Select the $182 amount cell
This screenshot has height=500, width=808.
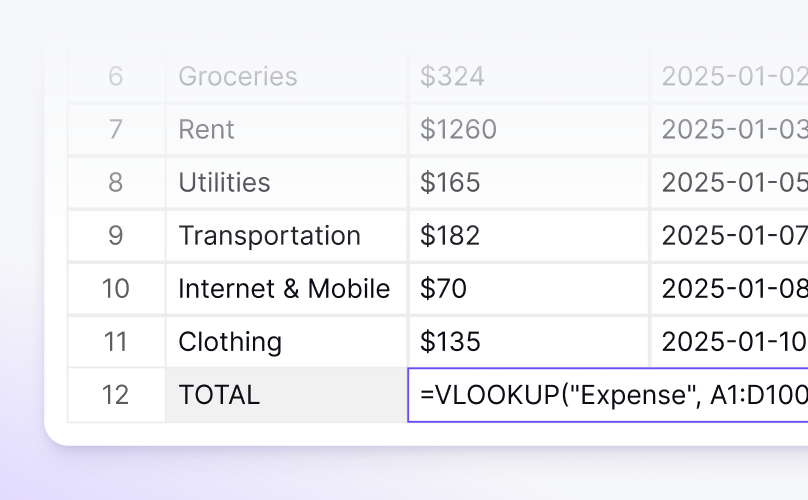coord(528,236)
